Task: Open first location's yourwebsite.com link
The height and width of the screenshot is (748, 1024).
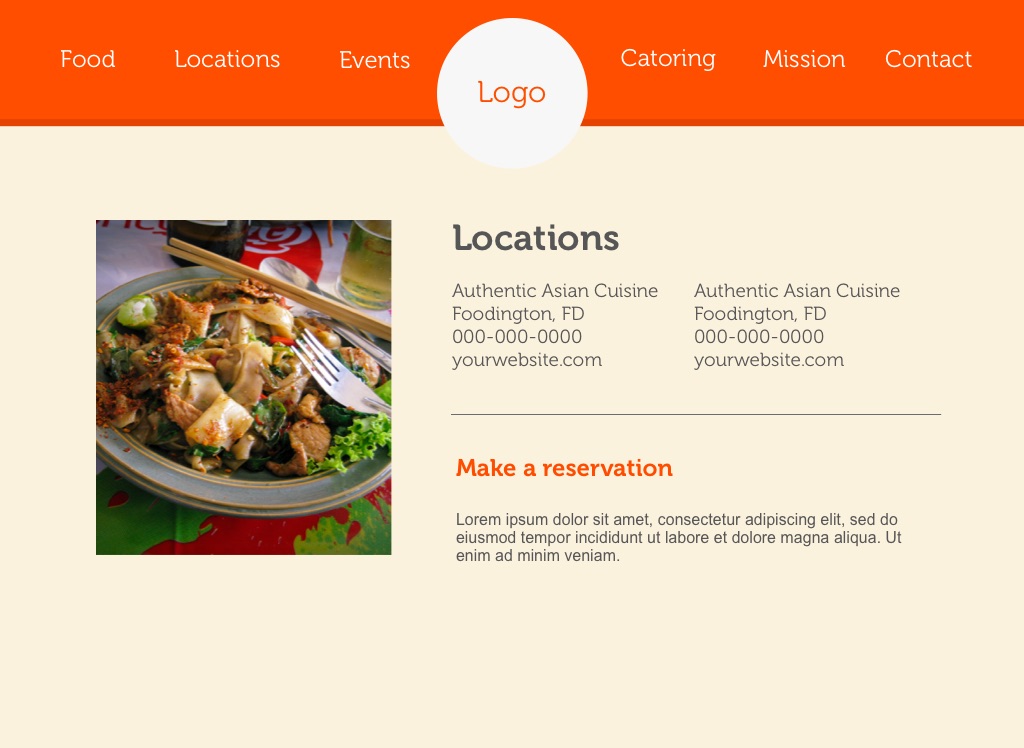Action: [x=526, y=360]
